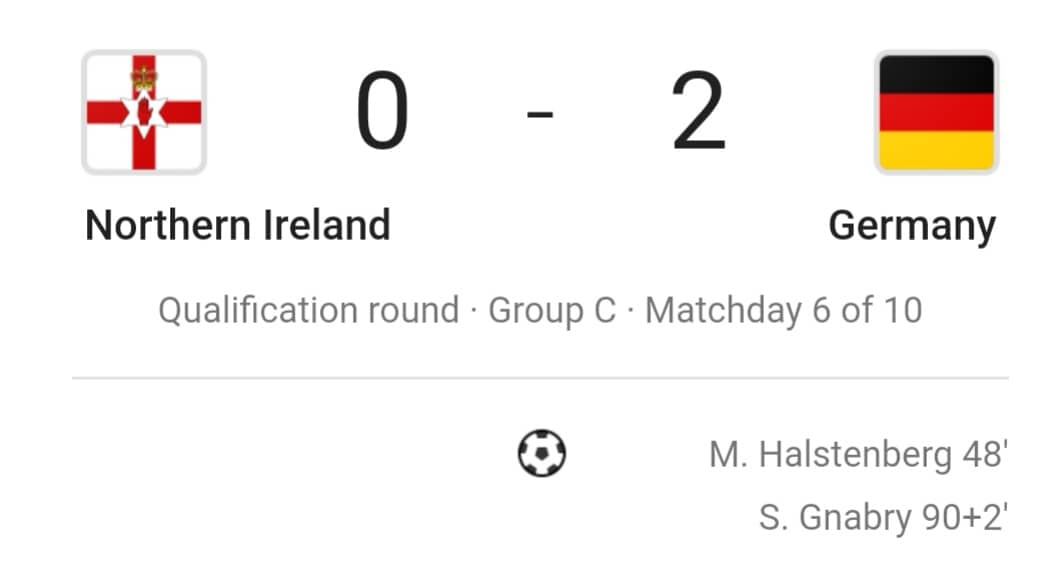
Task: Click the black stripe of Germany flag
Action: [x=936, y=74]
